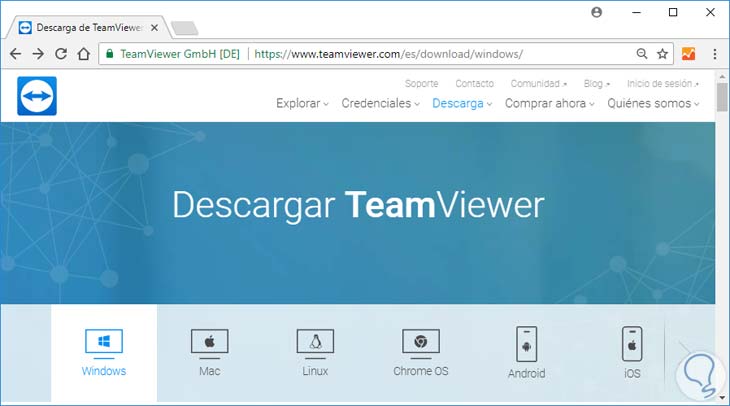Click the Linux label under platform icons
This screenshot has width=730, height=406.
[315, 371]
